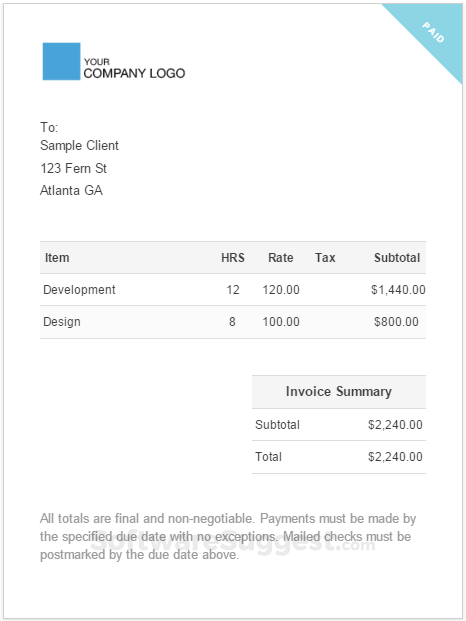Viewport: 466px width, 621px height.
Task: Click the Item column header
Action: 57,258
